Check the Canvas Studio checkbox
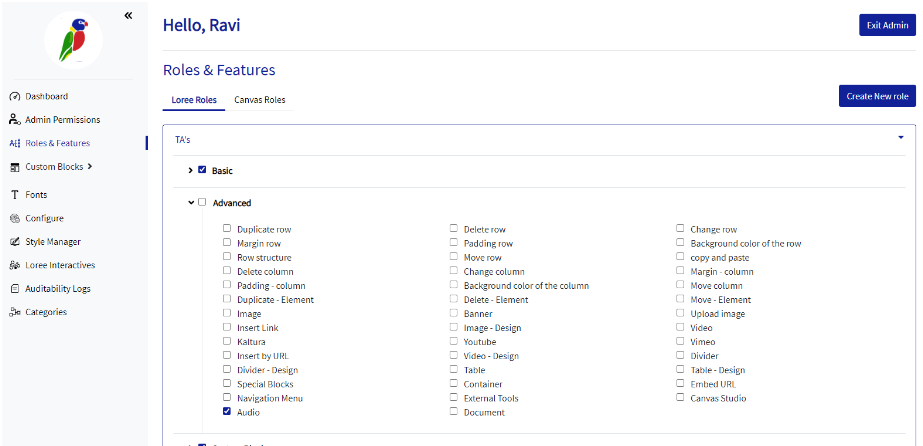This screenshot has width=923, height=446. click(x=680, y=397)
